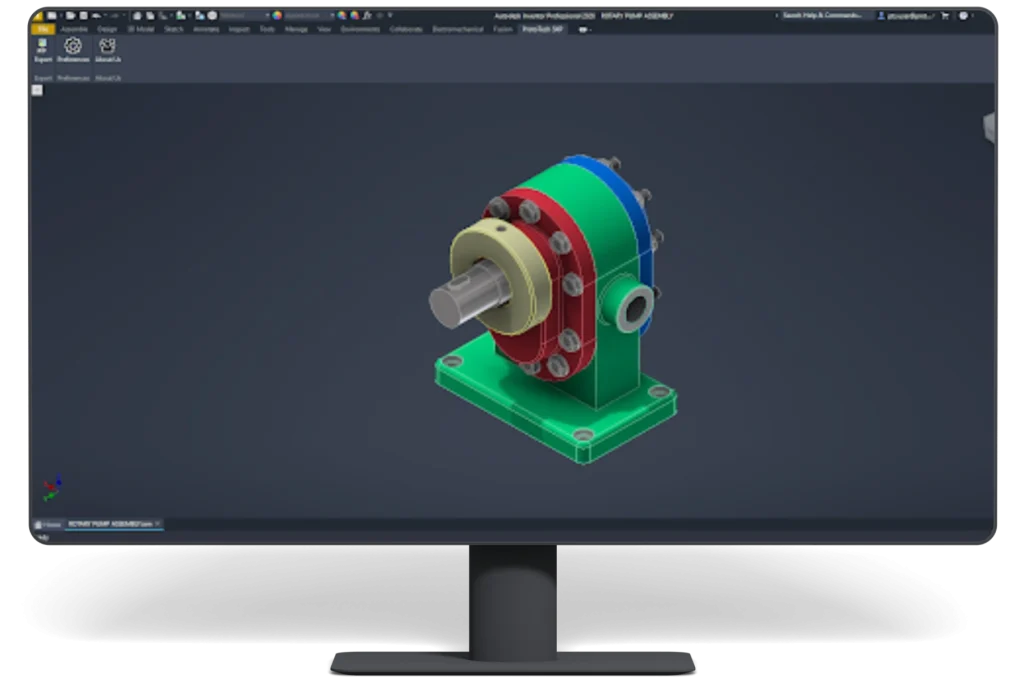Screen dimensions: 1024x683
Task: Open the Undo history dropdown arrow
Action: [108, 15]
